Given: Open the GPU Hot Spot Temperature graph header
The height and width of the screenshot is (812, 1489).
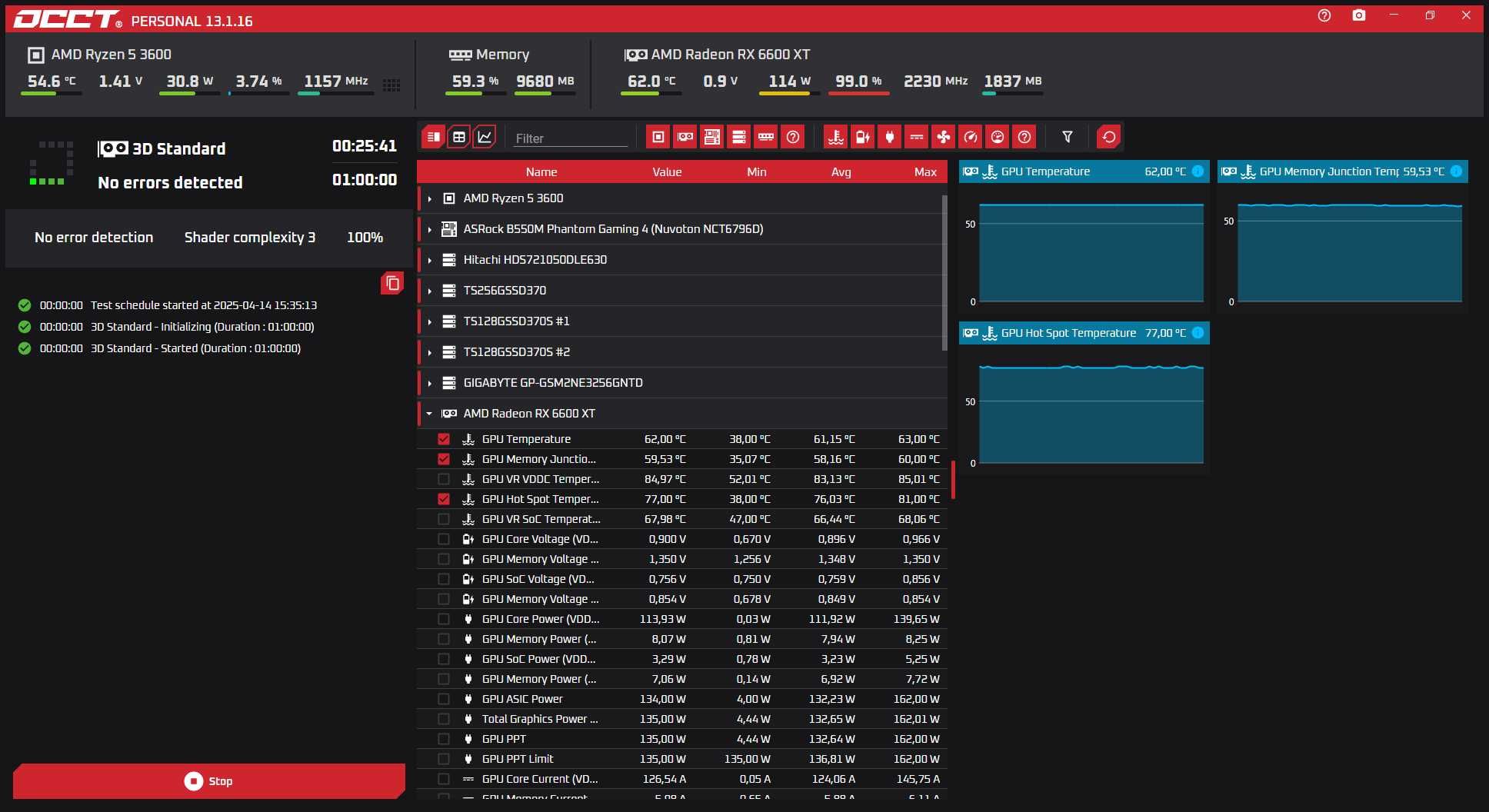Looking at the screenshot, I should click(x=1084, y=333).
